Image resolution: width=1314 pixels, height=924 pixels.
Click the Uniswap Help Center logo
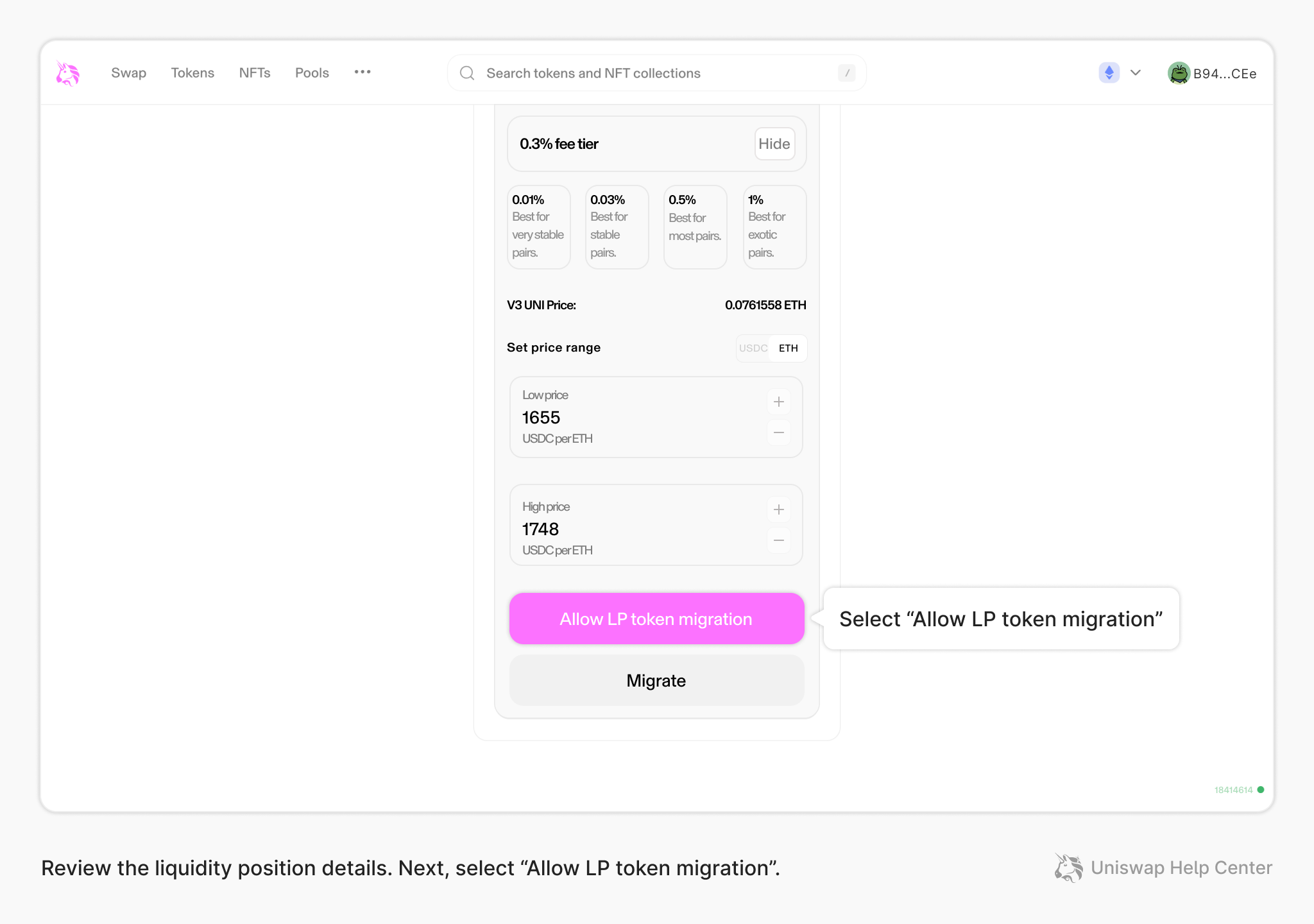[x=1068, y=868]
